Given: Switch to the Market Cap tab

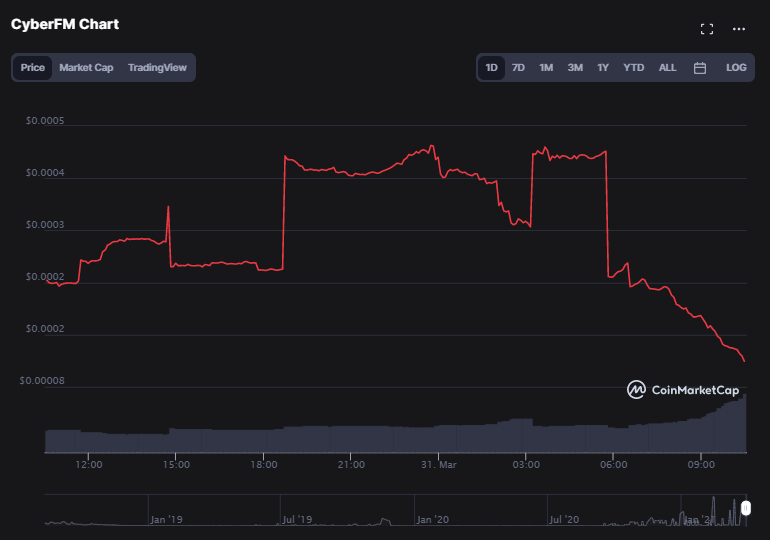Looking at the screenshot, I should [x=86, y=68].
